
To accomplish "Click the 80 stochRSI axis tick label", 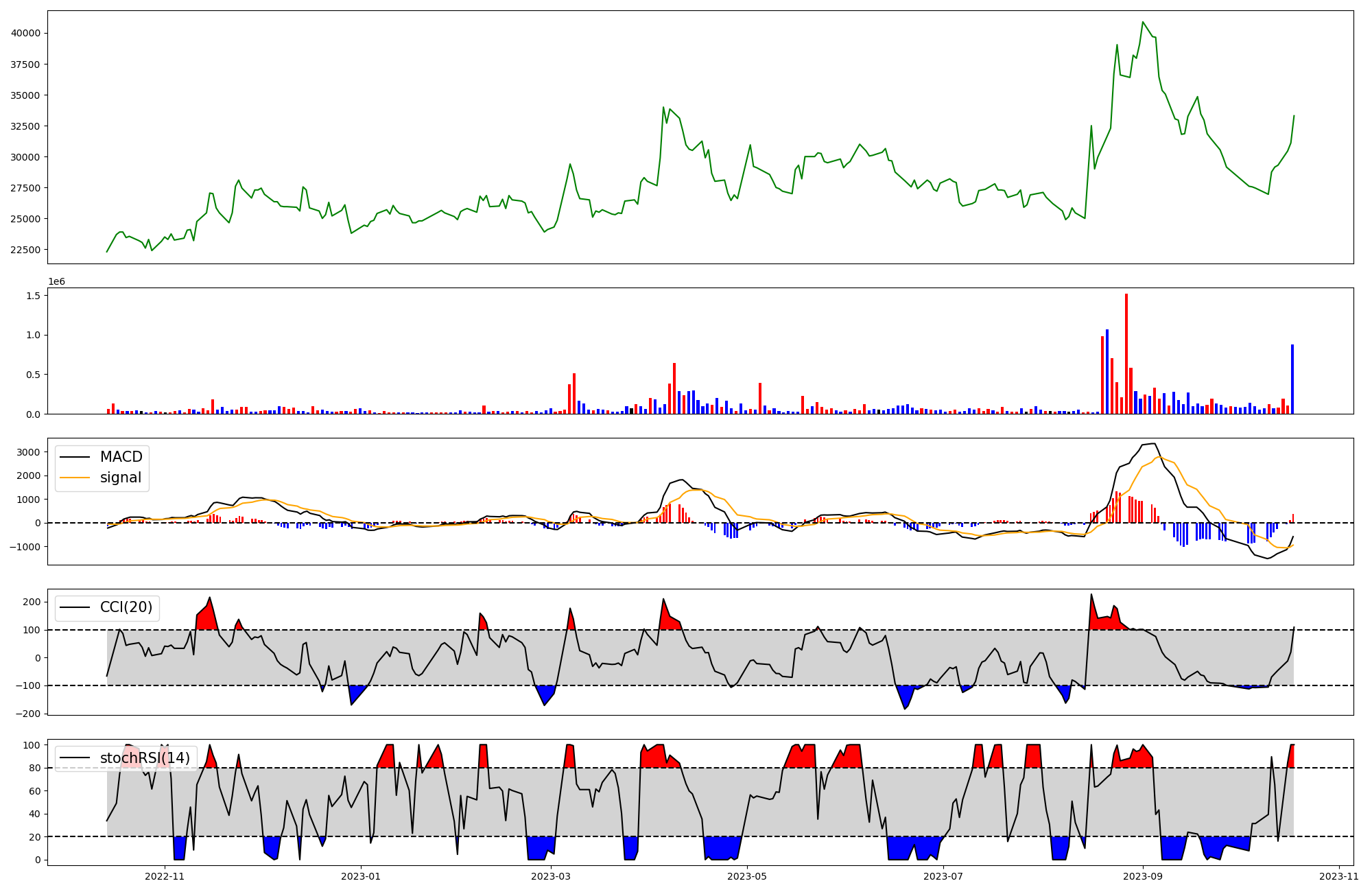I will (x=33, y=768).
